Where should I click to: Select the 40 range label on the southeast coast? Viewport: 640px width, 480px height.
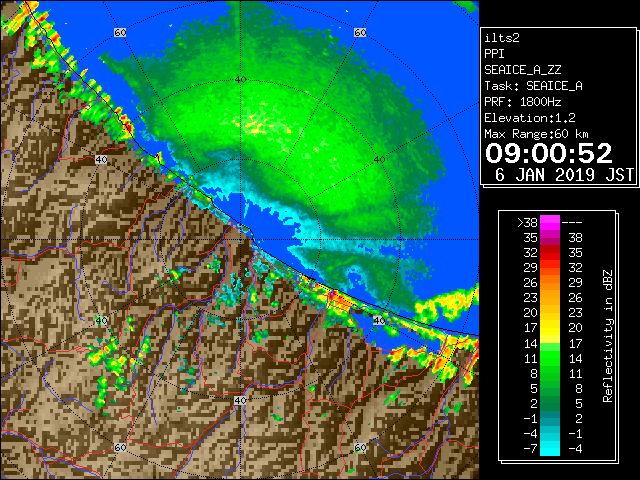pos(379,320)
